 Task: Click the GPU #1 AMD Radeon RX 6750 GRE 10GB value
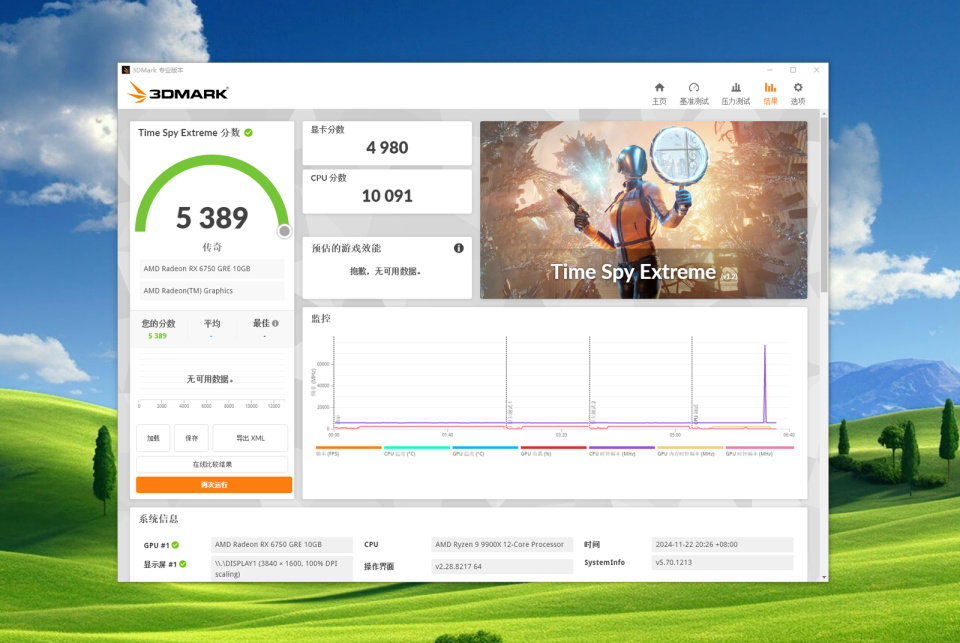(282, 544)
